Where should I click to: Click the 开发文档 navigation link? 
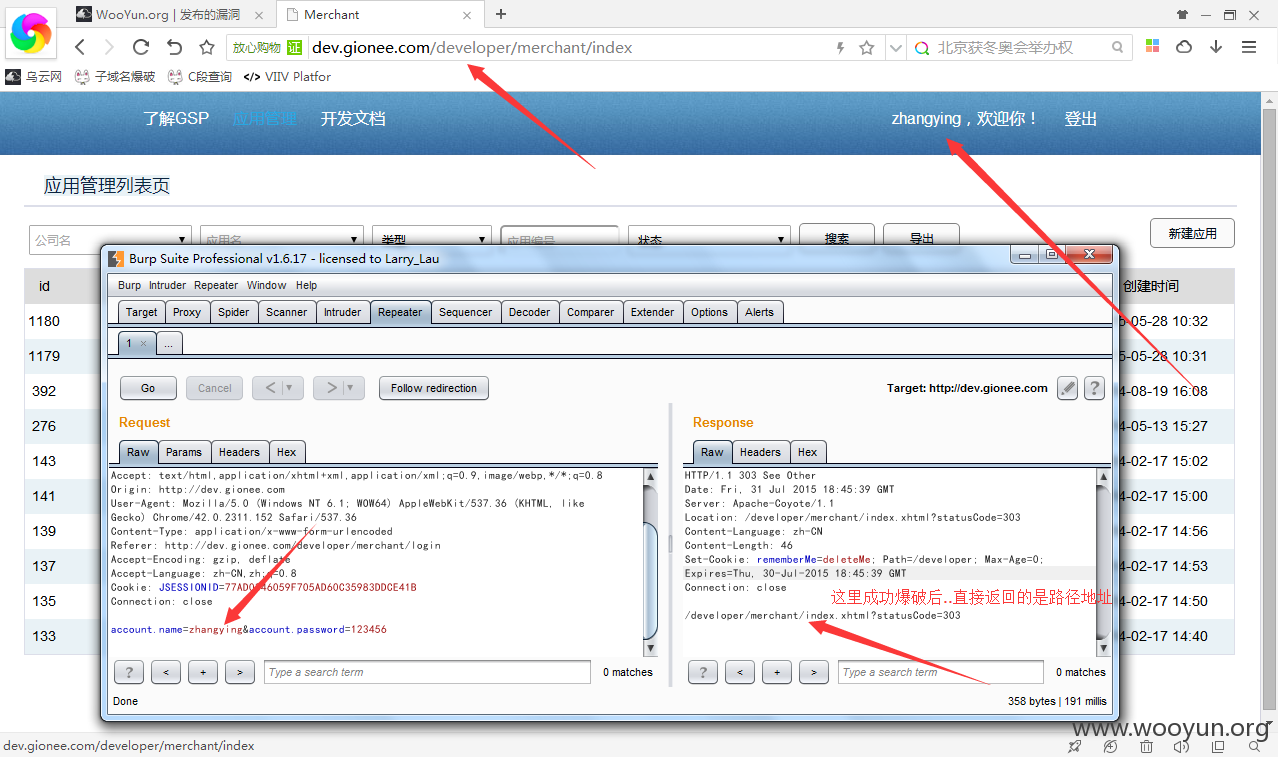[x=353, y=118]
